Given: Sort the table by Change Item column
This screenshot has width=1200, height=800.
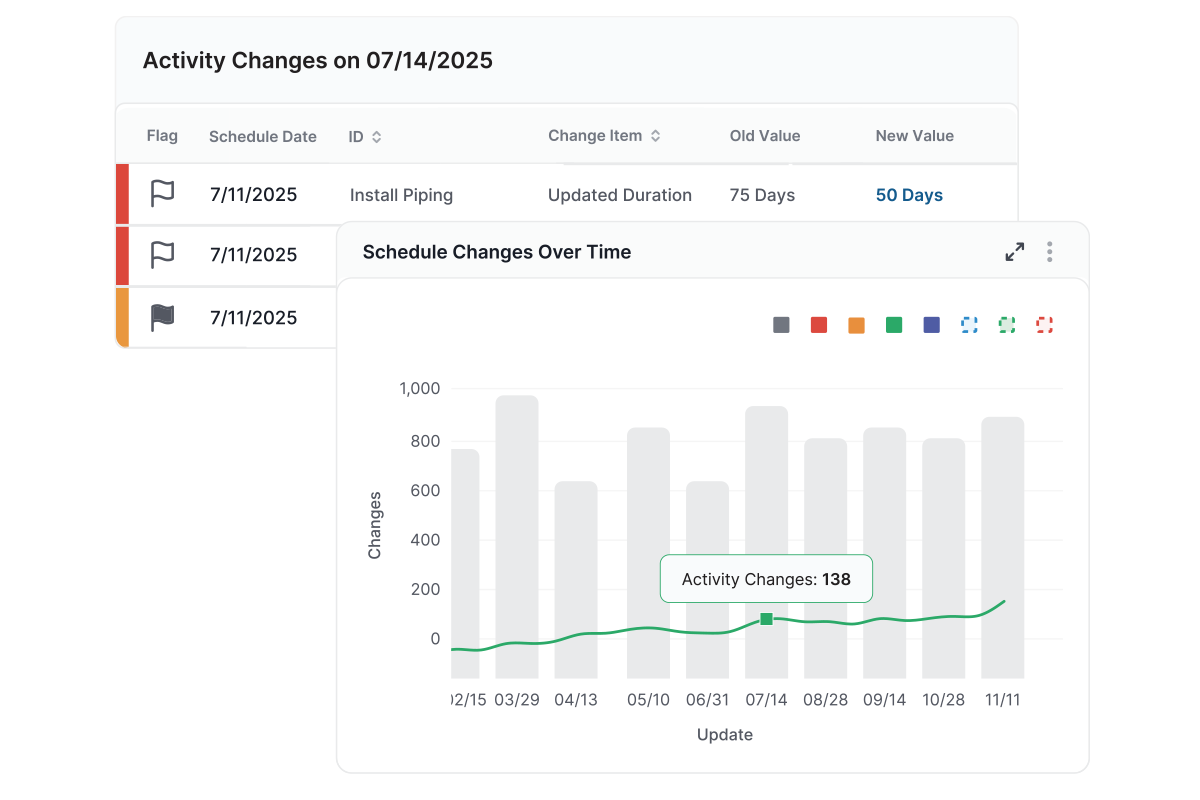Looking at the screenshot, I should [x=604, y=136].
